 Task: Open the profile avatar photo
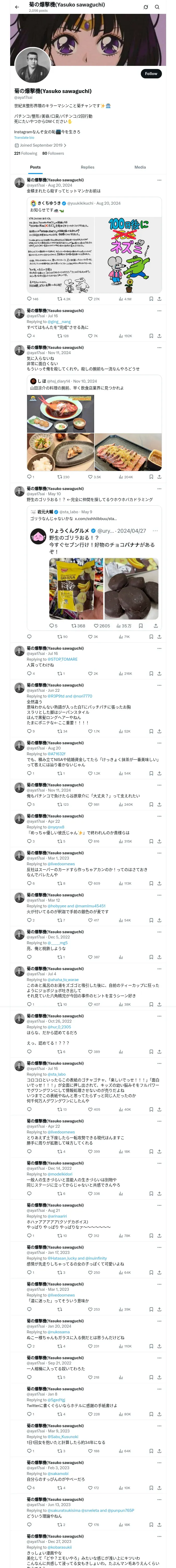coord(32,65)
